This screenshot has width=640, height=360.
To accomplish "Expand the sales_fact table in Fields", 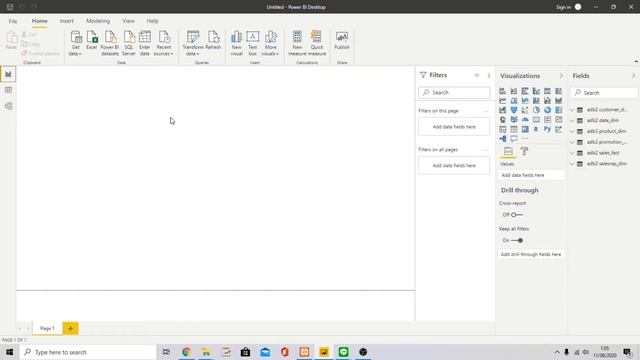I will (572, 153).
